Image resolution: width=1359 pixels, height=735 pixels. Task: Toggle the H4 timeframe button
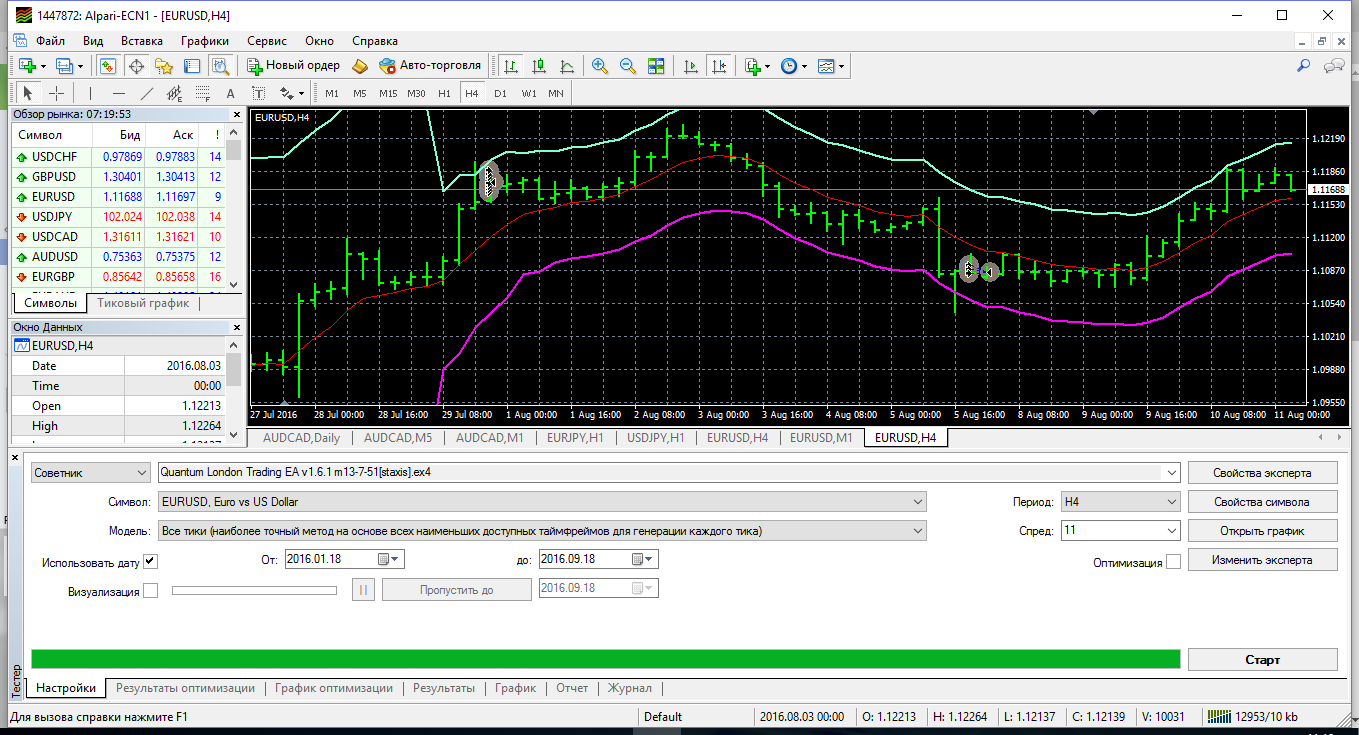(x=472, y=93)
